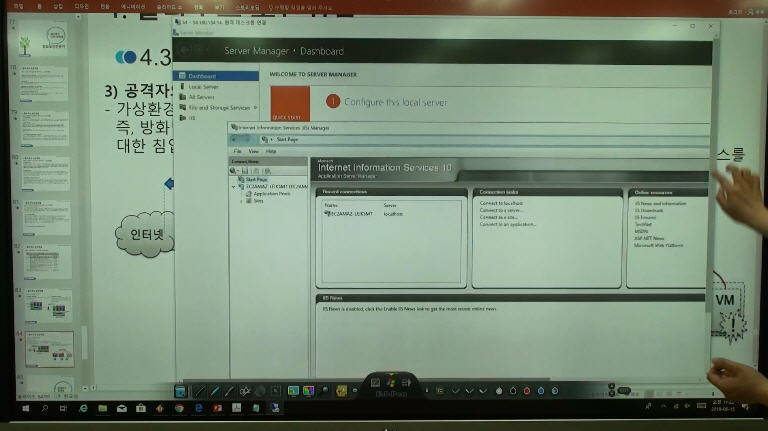The image size is (768, 431).
Task: Click Connect to a site link
Action: pos(498,217)
